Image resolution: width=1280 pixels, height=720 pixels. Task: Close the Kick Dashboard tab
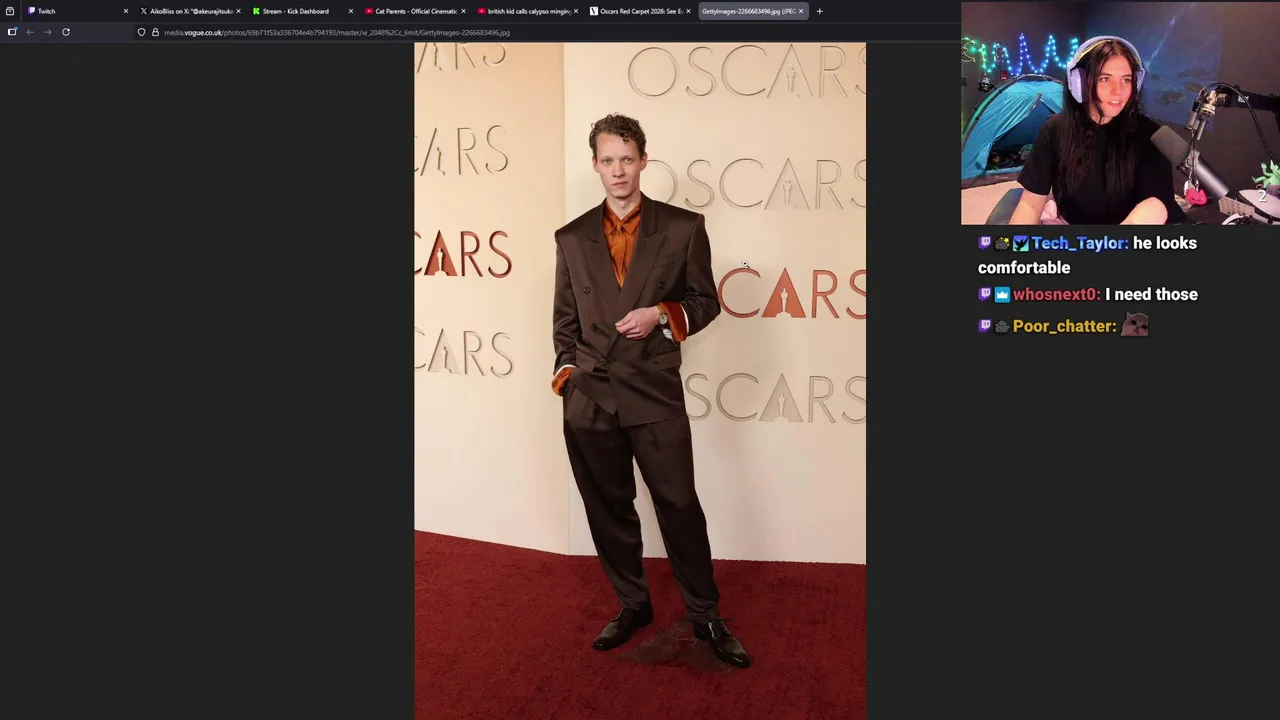[351, 11]
